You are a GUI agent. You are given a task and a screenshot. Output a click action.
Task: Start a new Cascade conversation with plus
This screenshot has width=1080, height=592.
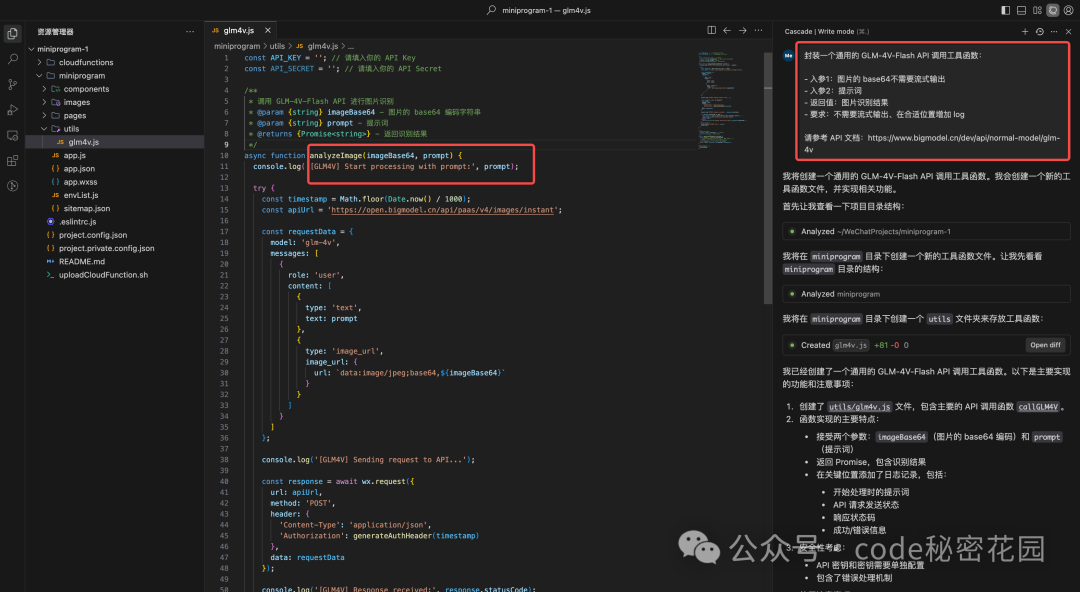click(x=1025, y=32)
